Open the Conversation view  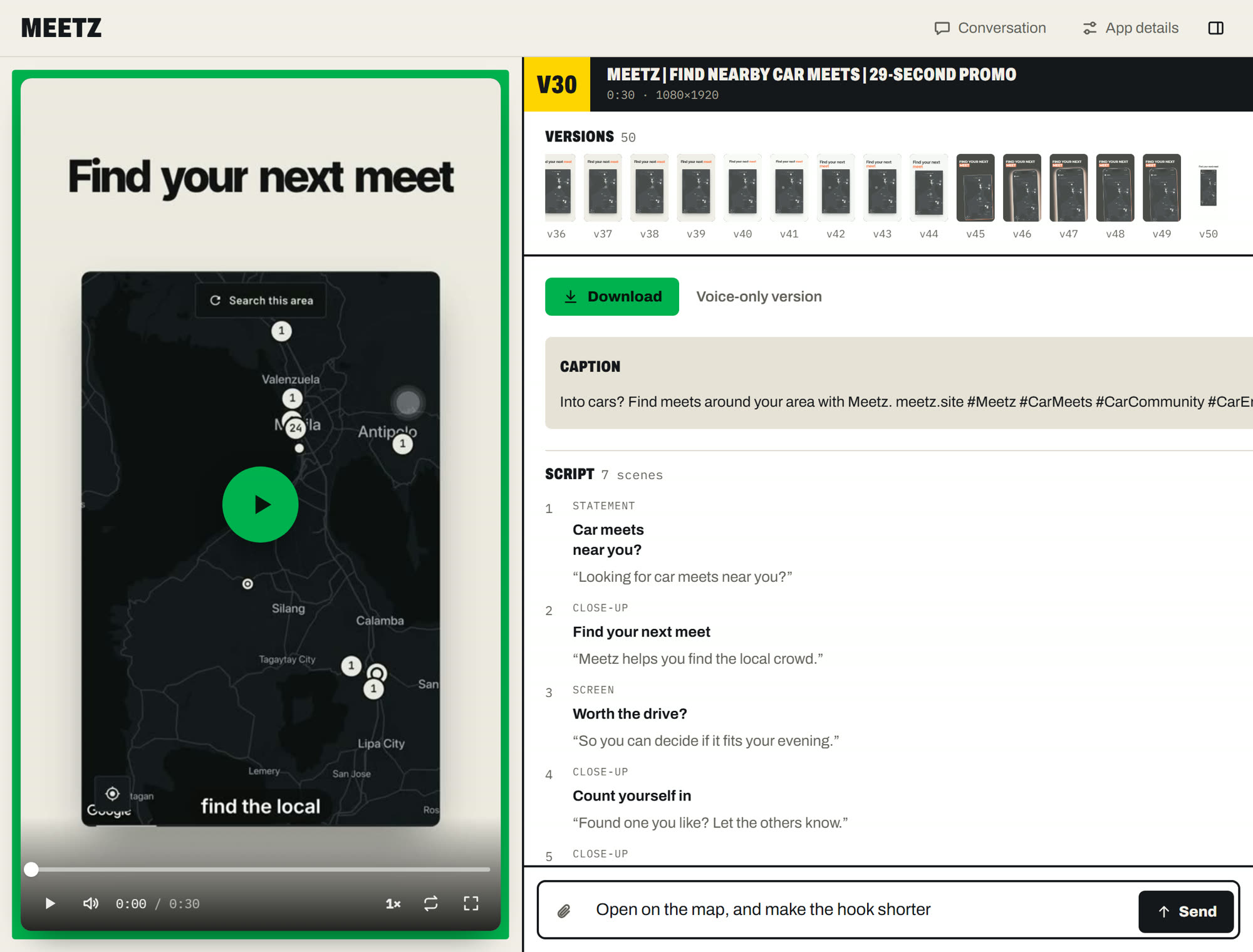pyautogui.click(x=990, y=28)
